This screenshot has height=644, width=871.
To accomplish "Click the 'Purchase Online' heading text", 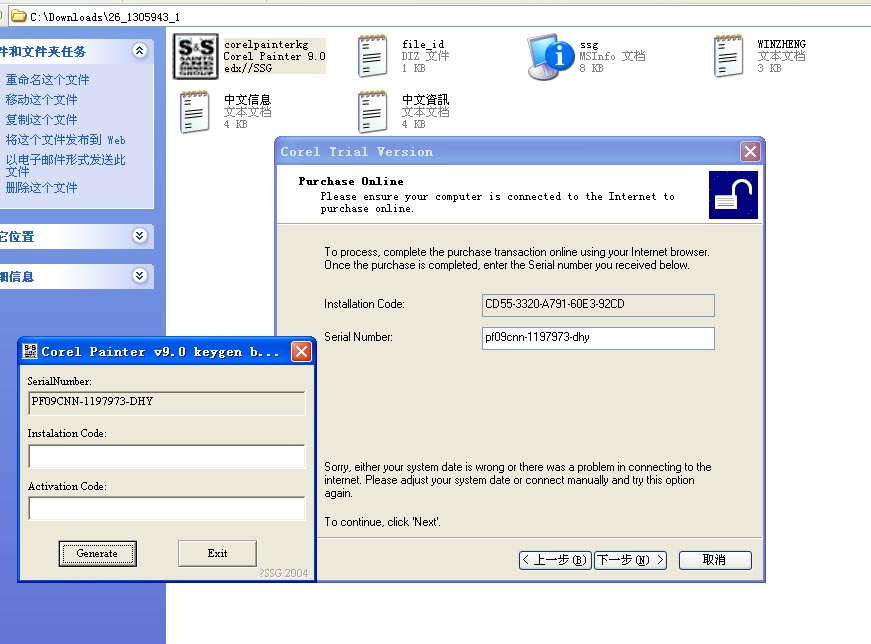I will [x=351, y=181].
